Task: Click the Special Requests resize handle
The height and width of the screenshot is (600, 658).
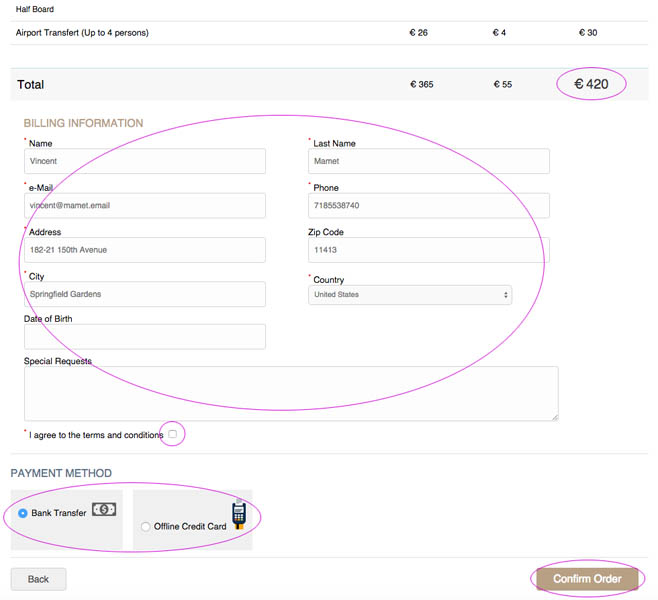Action: tap(554, 416)
